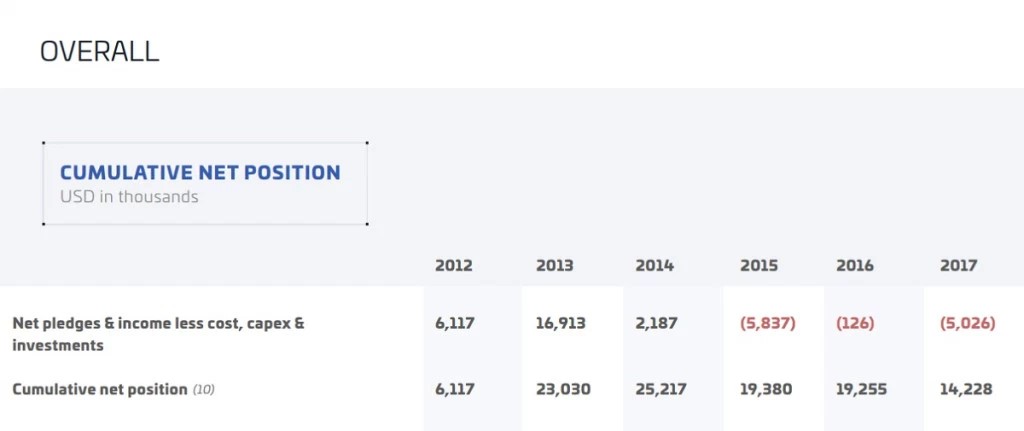Viewport: 1024px width, 431px height.
Task: Select the CUMULATIVE NET POSITION title text
Action: click(x=200, y=173)
